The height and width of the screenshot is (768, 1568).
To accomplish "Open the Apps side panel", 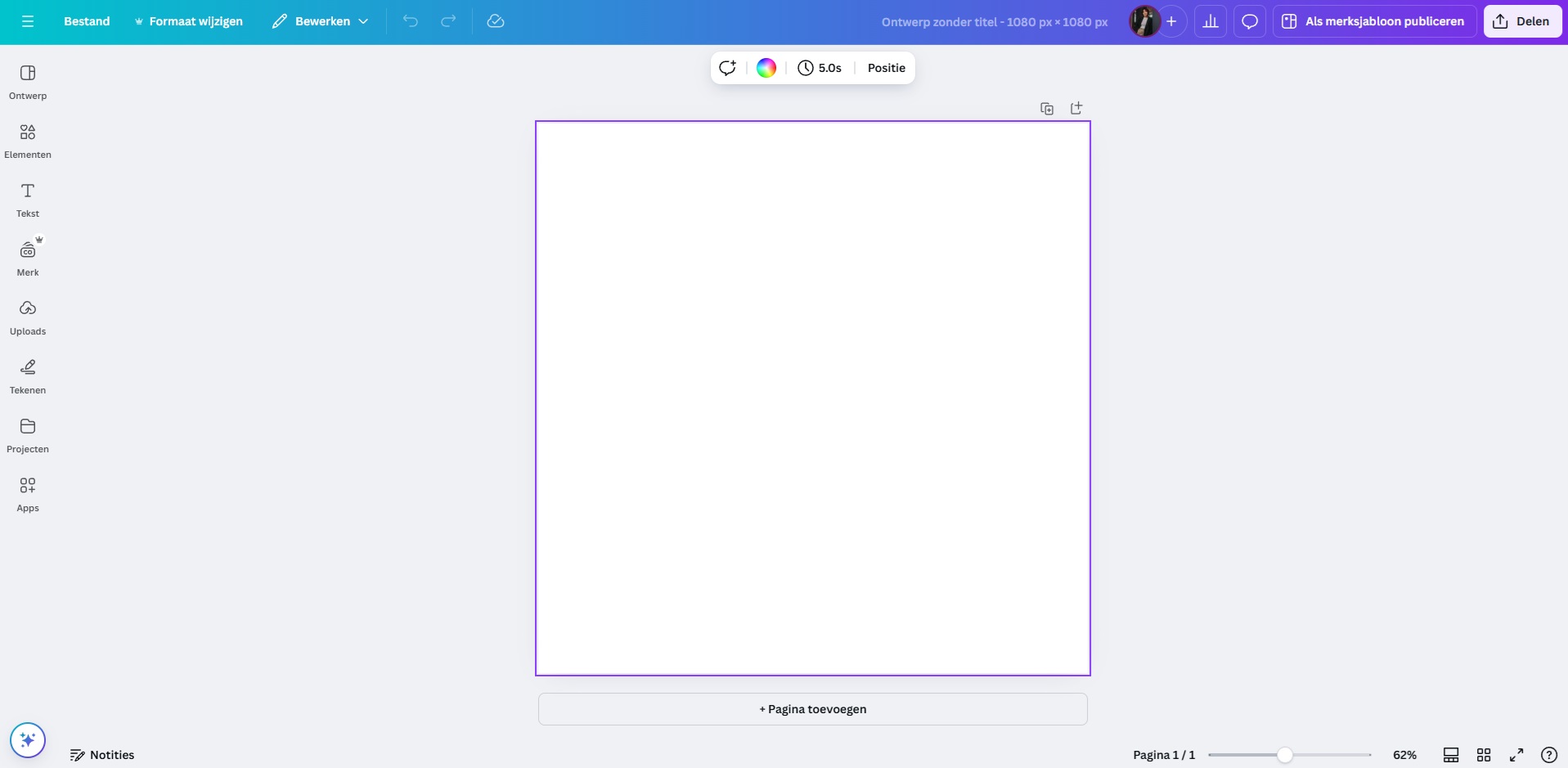I will pyautogui.click(x=28, y=495).
